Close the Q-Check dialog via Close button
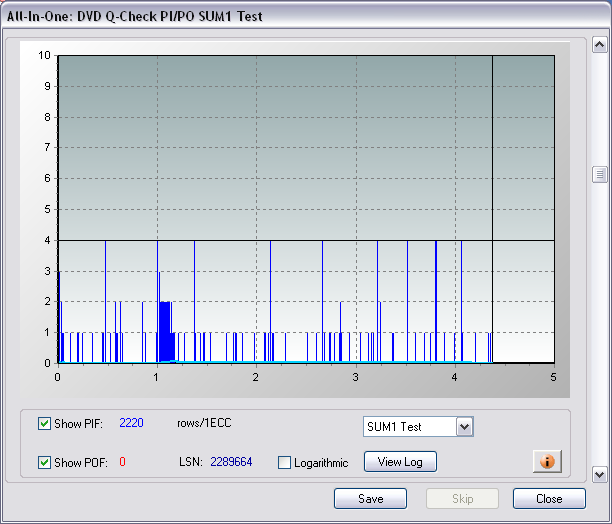 549,499
